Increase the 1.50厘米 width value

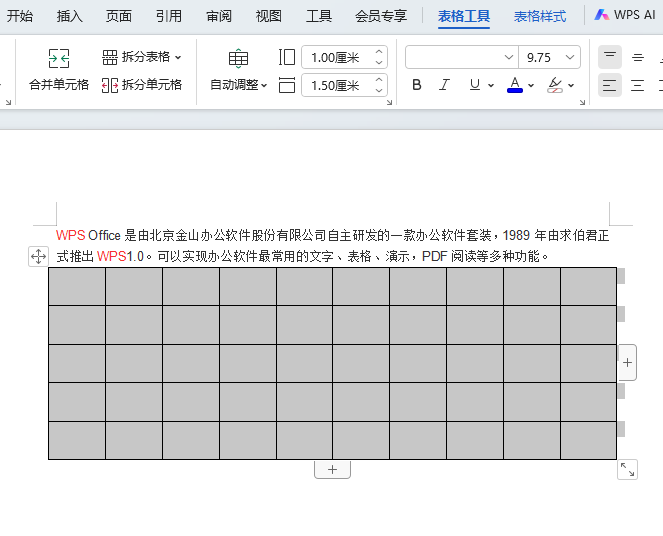pyautogui.click(x=379, y=80)
